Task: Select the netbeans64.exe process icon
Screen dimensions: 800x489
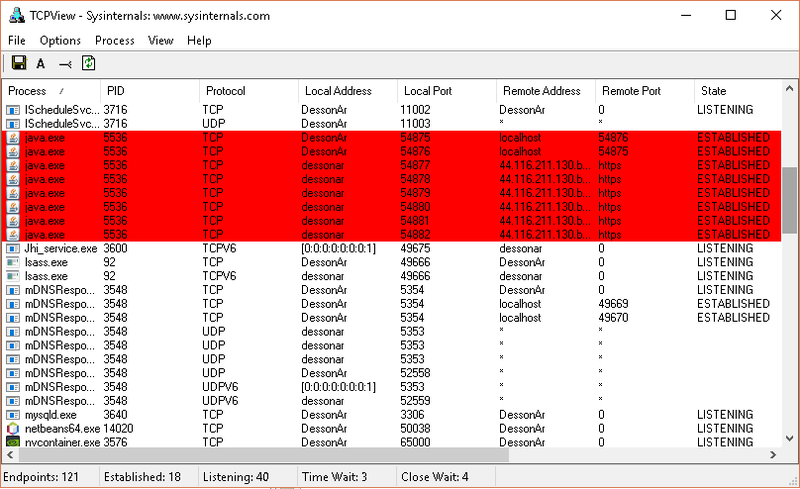Action: point(13,428)
